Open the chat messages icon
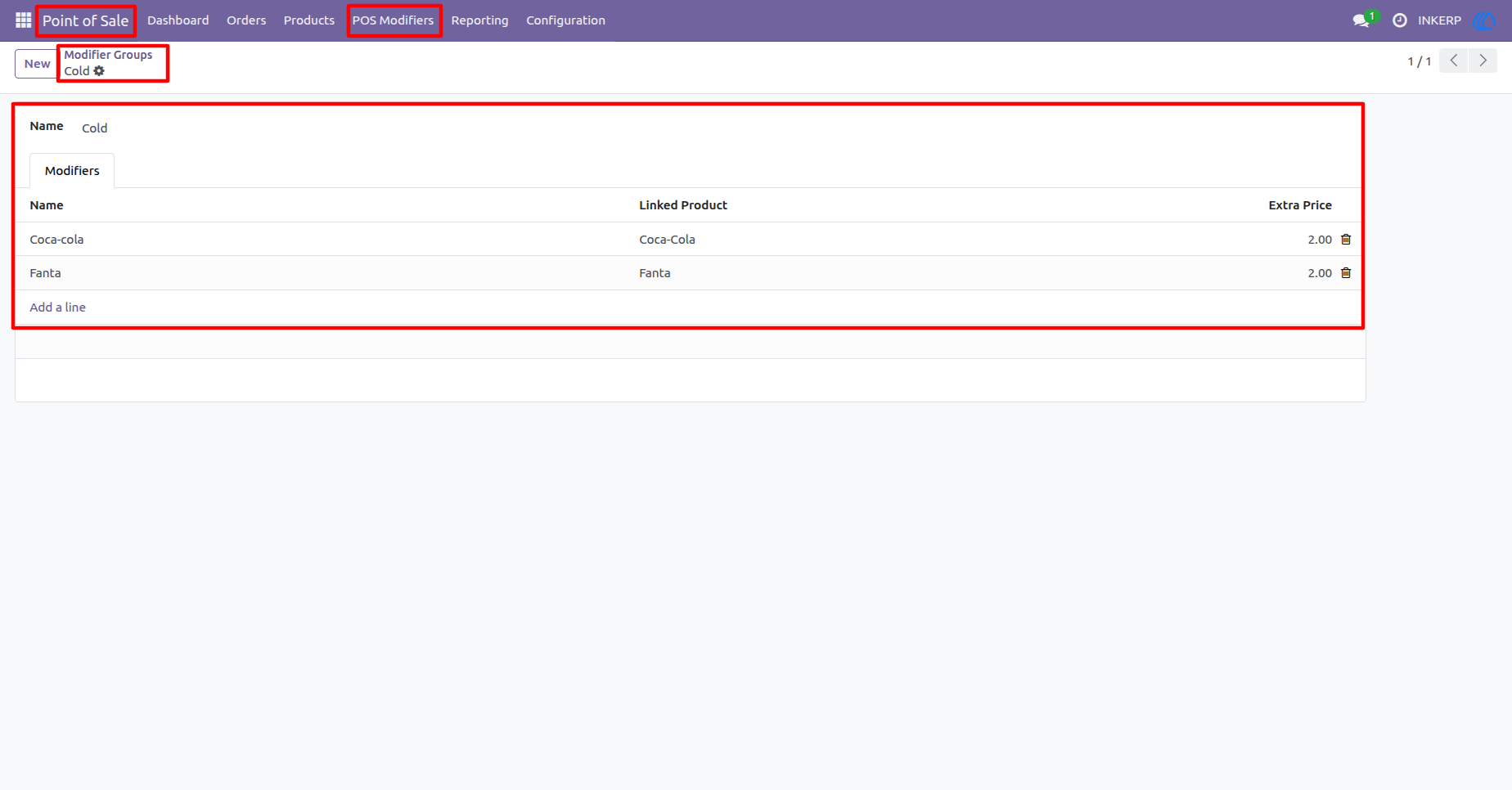Image resolution: width=1512 pixels, height=790 pixels. (x=1361, y=20)
